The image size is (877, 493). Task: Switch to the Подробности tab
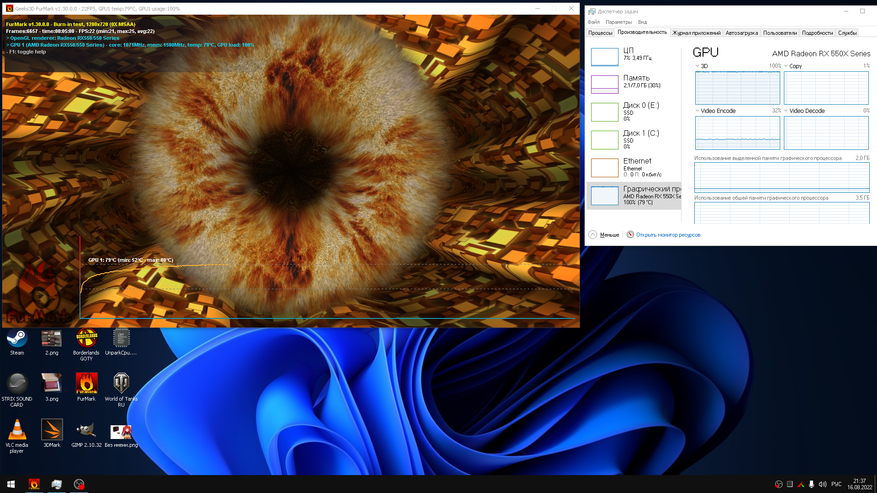[x=817, y=33]
